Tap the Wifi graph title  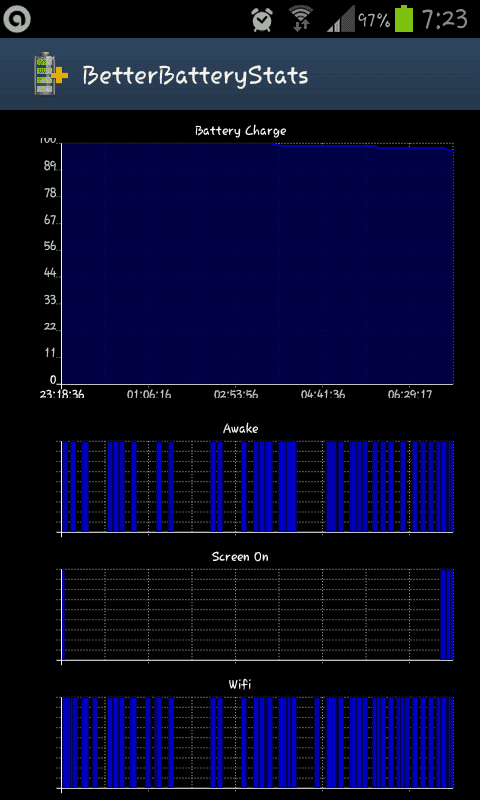pos(240,684)
